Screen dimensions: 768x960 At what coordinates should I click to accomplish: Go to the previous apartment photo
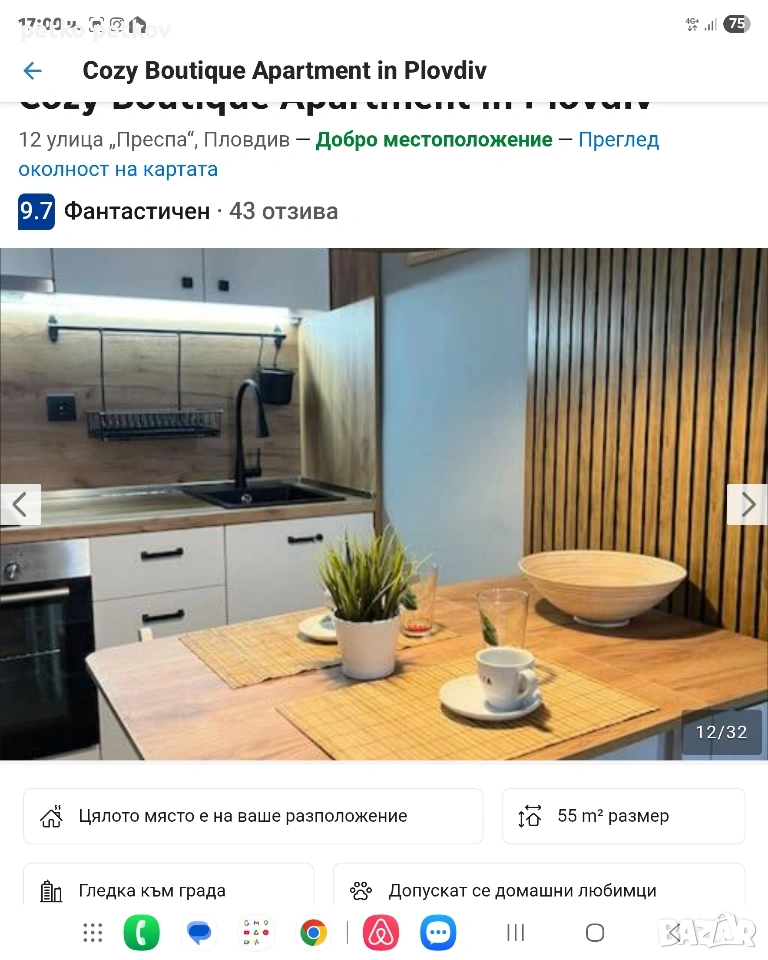point(20,504)
